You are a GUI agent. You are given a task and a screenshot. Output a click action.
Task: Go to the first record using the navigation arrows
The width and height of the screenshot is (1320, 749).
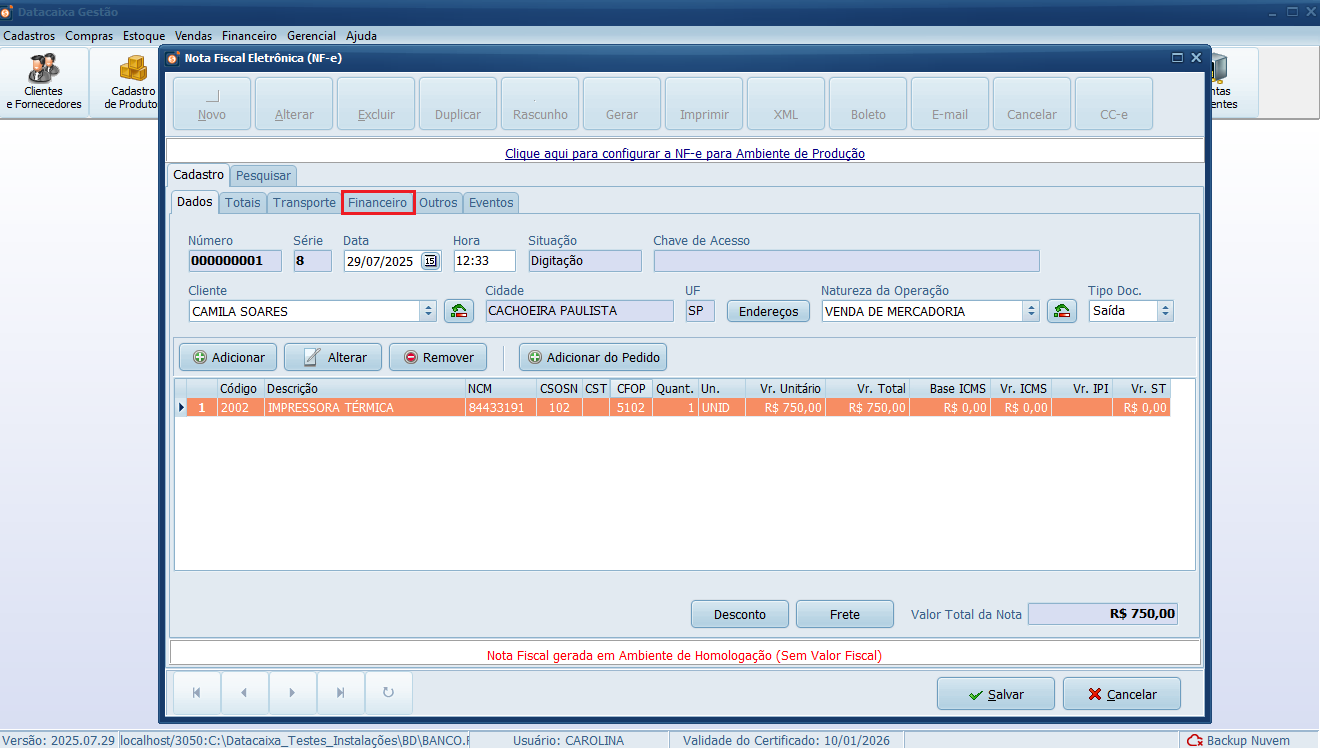tap(196, 692)
